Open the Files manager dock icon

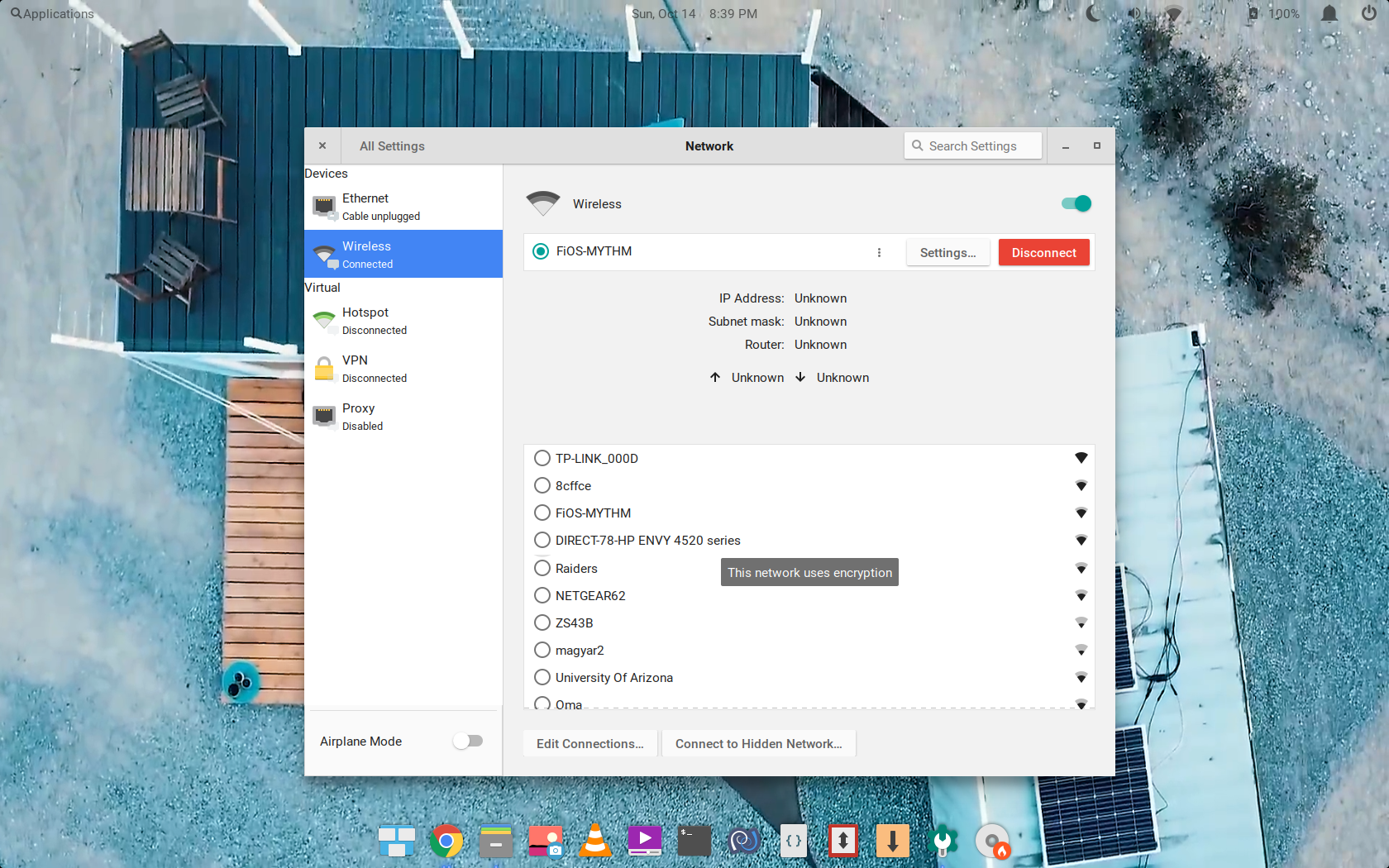coord(496,842)
